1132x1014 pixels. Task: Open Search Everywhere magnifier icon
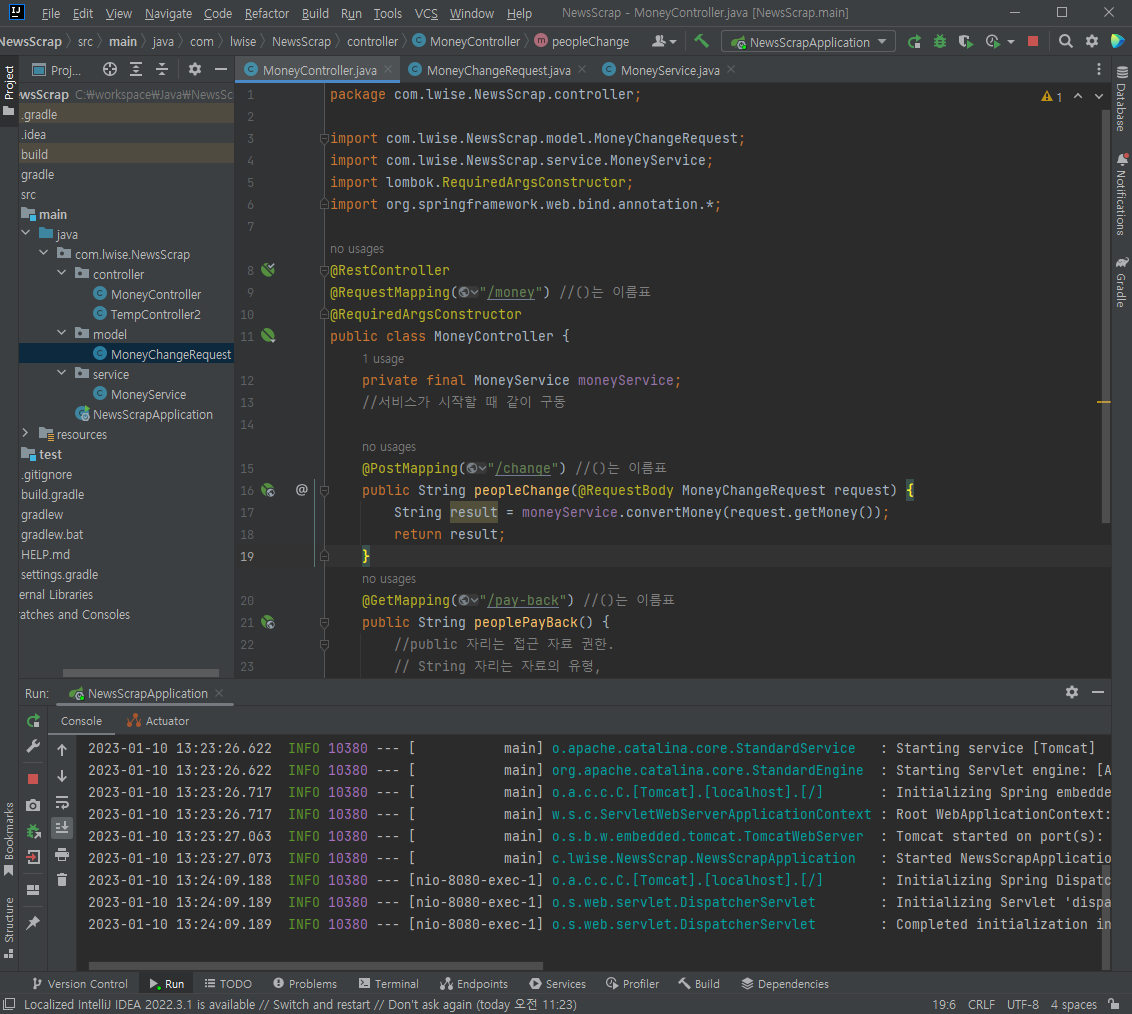click(x=1066, y=42)
